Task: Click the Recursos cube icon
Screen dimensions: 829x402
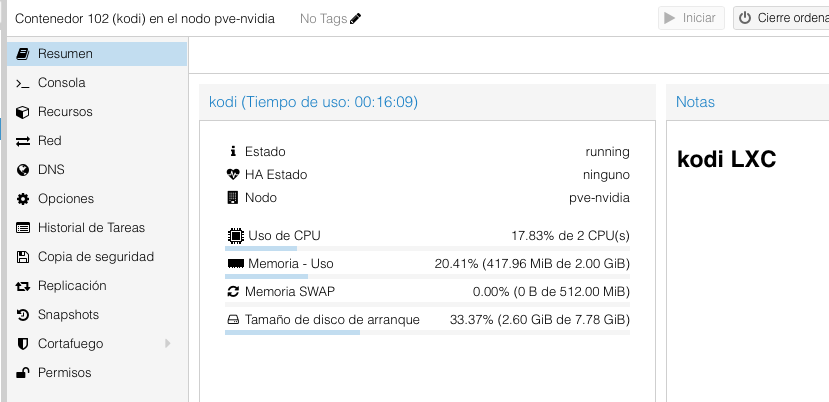Action: click(23, 112)
